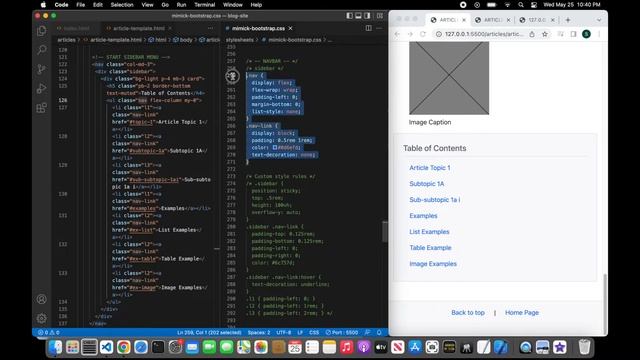Screen dimensions: 640x360
Task: Click the stylesheets breadcrumb segment
Action: coord(240,40)
